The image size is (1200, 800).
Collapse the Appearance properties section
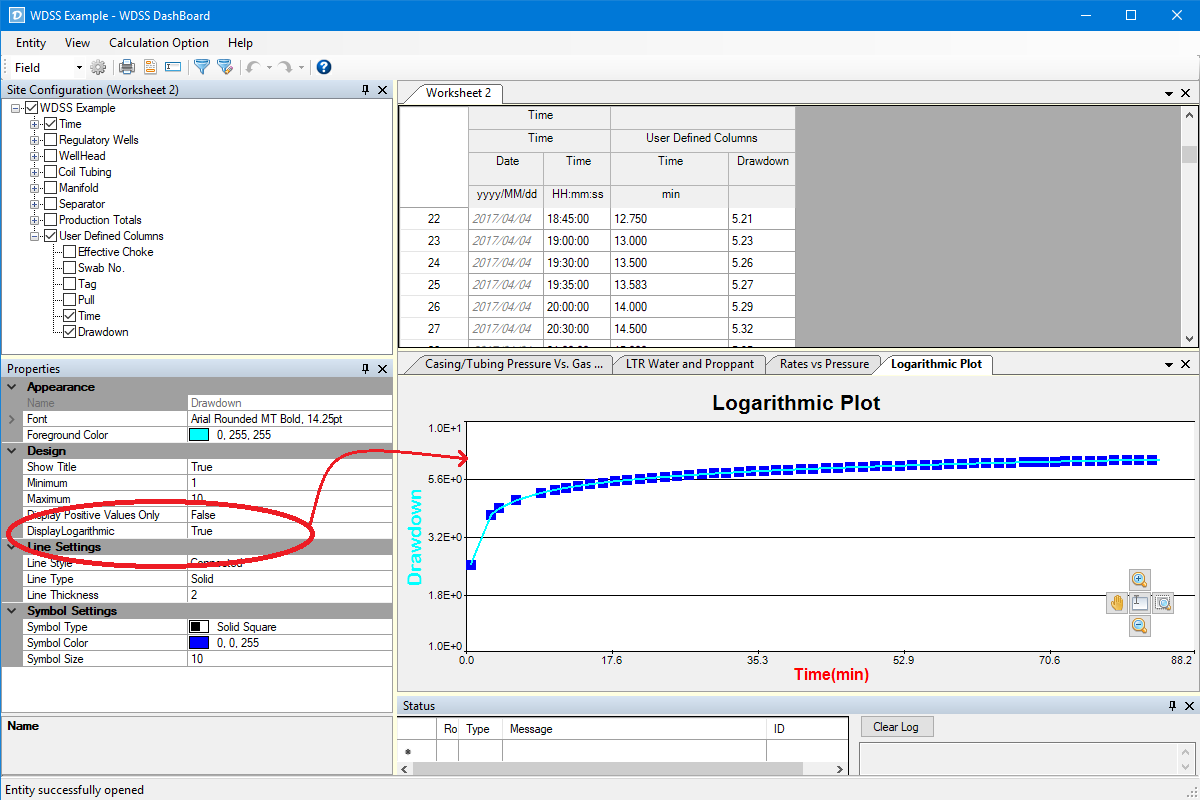point(12,387)
